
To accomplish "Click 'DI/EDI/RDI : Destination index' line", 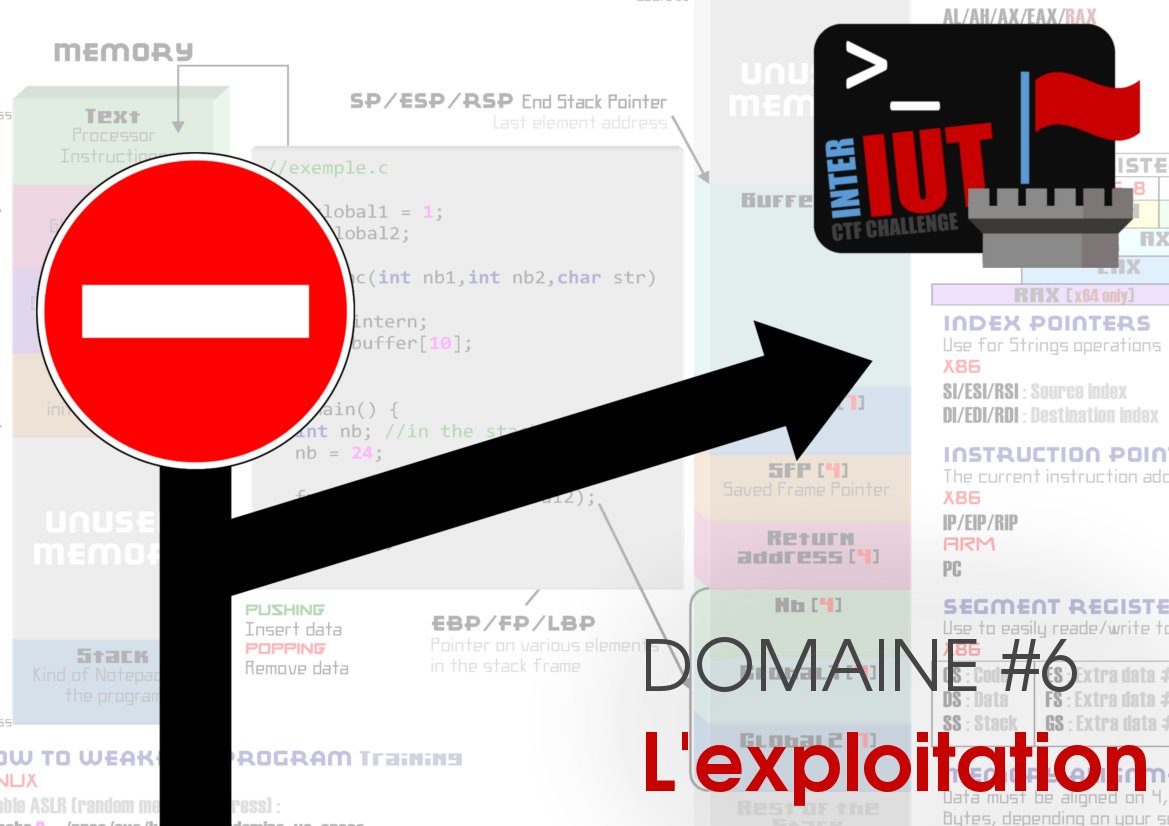I will tap(1050, 415).
